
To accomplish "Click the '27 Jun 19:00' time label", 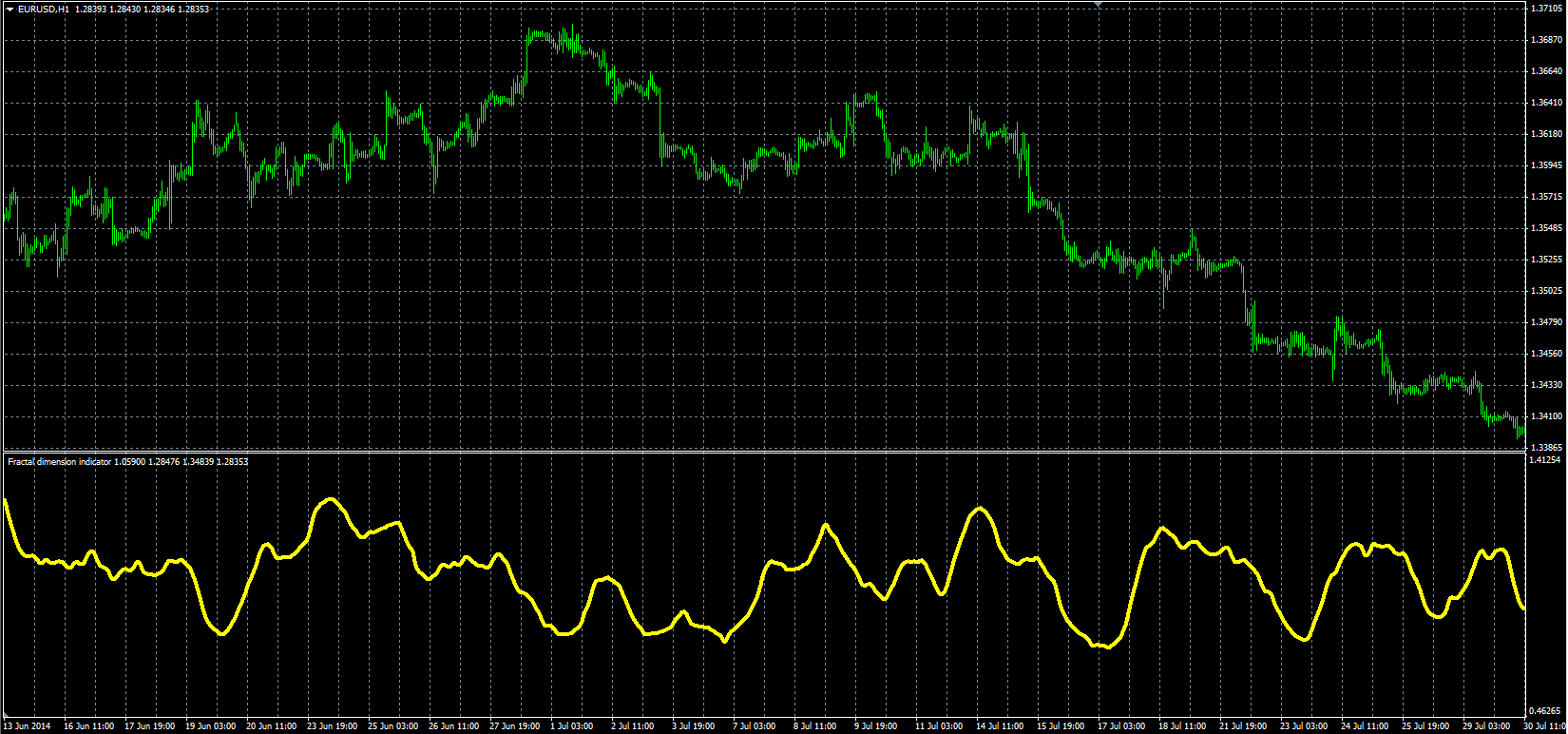I will pyautogui.click(x=515, y=726).
